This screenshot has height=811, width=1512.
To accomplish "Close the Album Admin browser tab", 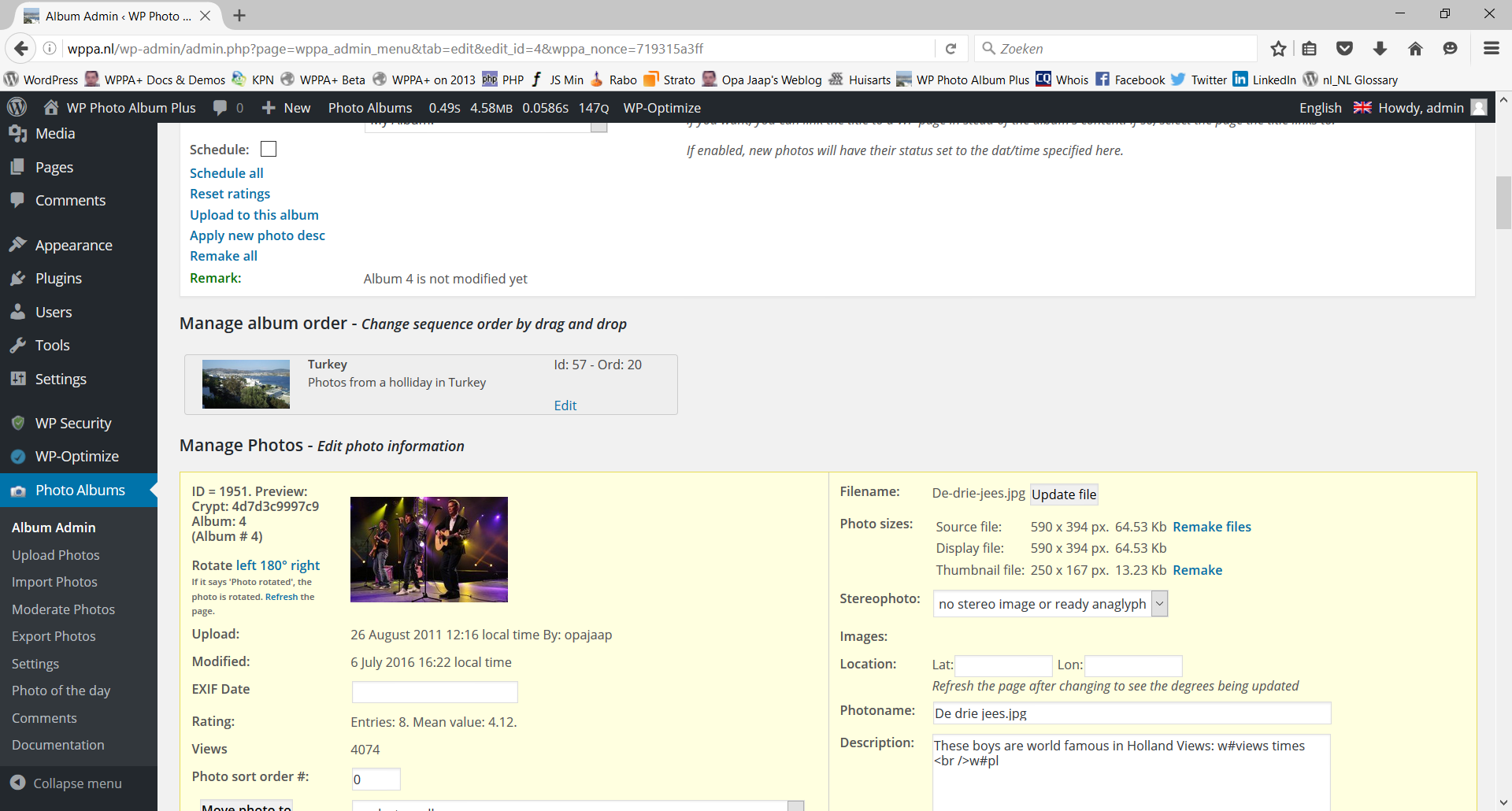I will [205, 16].
